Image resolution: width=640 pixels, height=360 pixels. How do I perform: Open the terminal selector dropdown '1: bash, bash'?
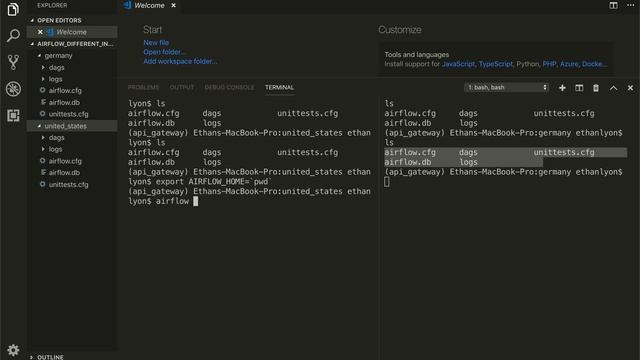tap(506, 87)
